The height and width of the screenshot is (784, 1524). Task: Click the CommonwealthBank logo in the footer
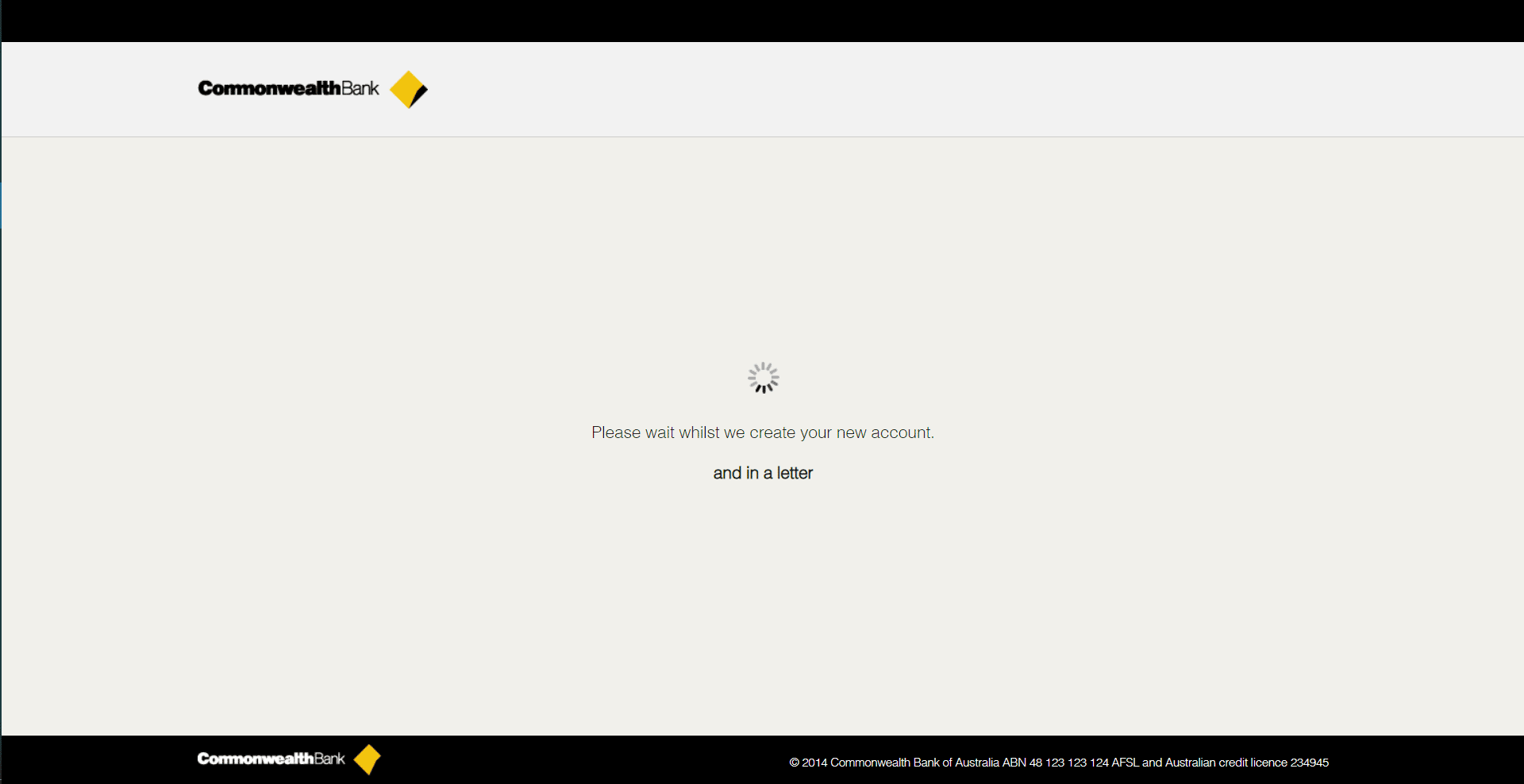tap(289, 759)
